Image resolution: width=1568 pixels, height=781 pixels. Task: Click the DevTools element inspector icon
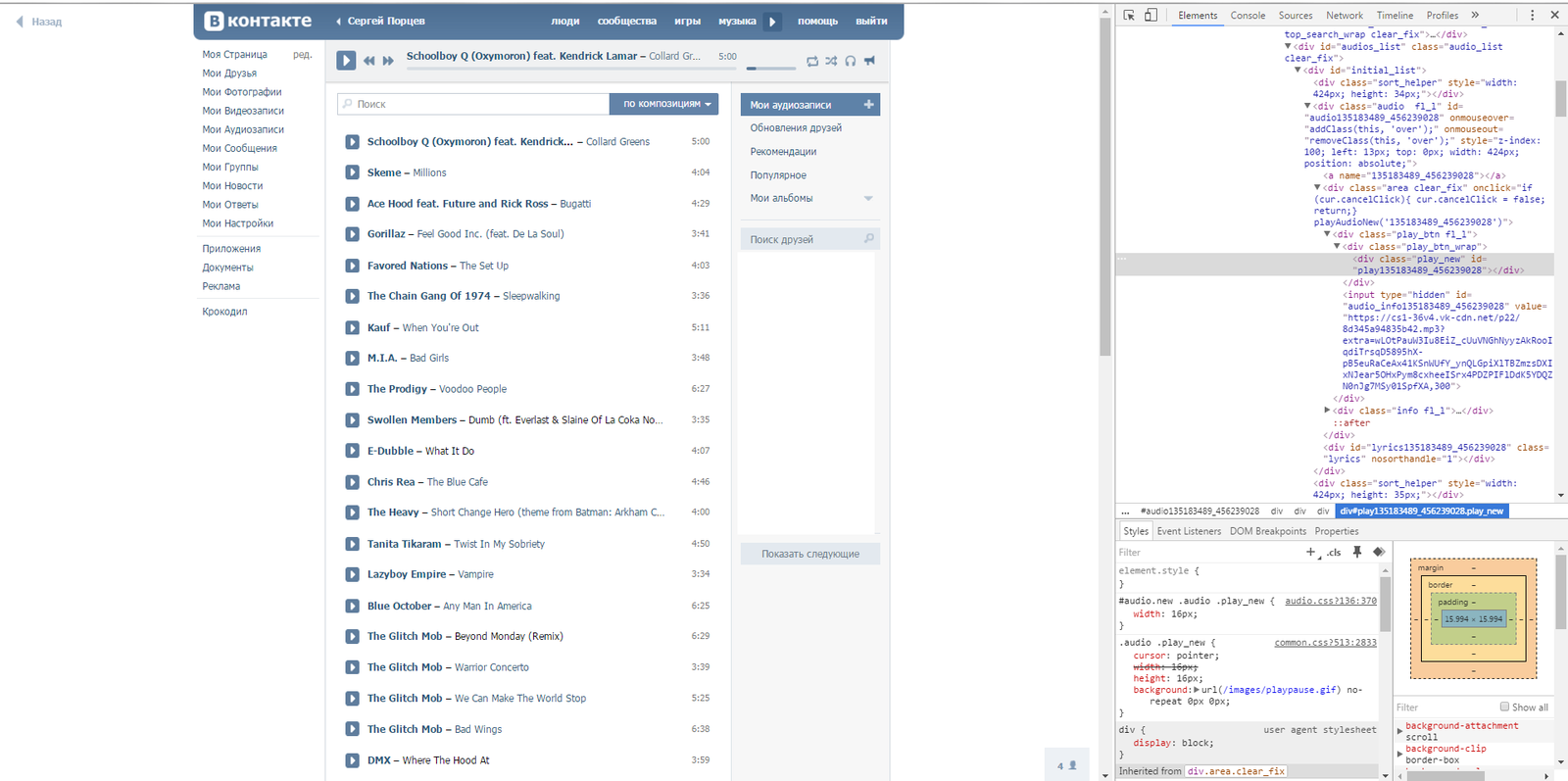click(x=1129, y=15)
